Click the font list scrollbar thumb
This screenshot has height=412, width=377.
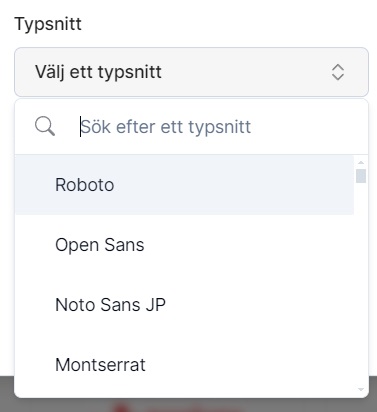[x=361, y=176]
